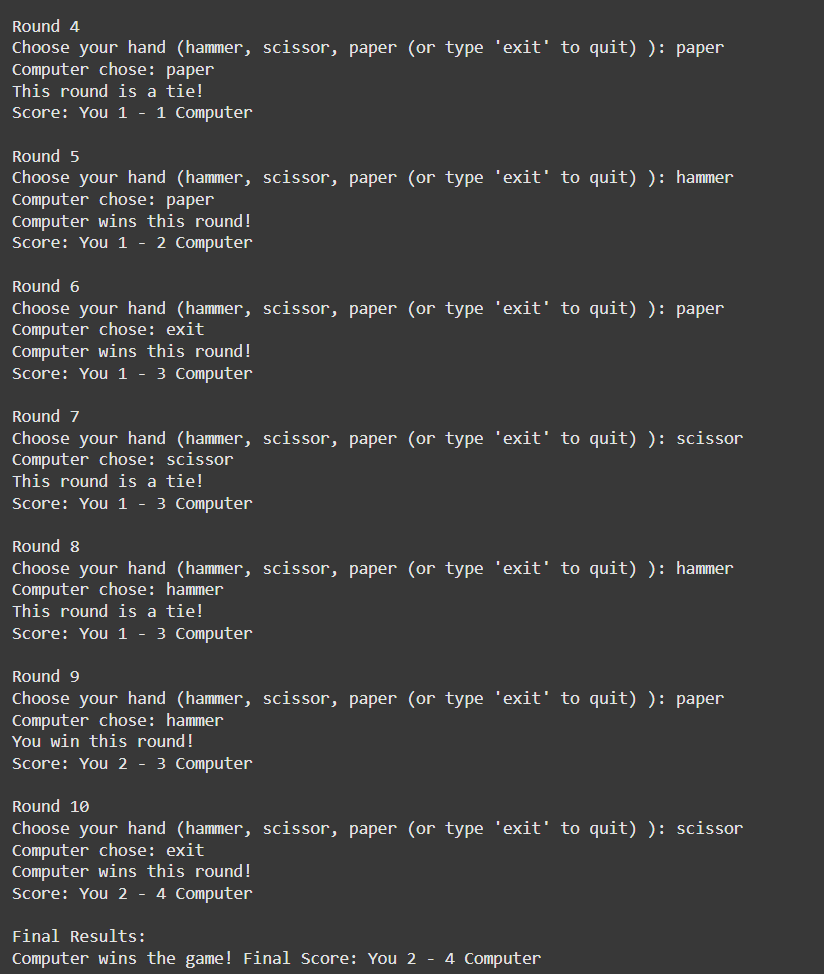Click "Computer chose: paper" under Round 4
824x974 pixels.
(113, 70)
